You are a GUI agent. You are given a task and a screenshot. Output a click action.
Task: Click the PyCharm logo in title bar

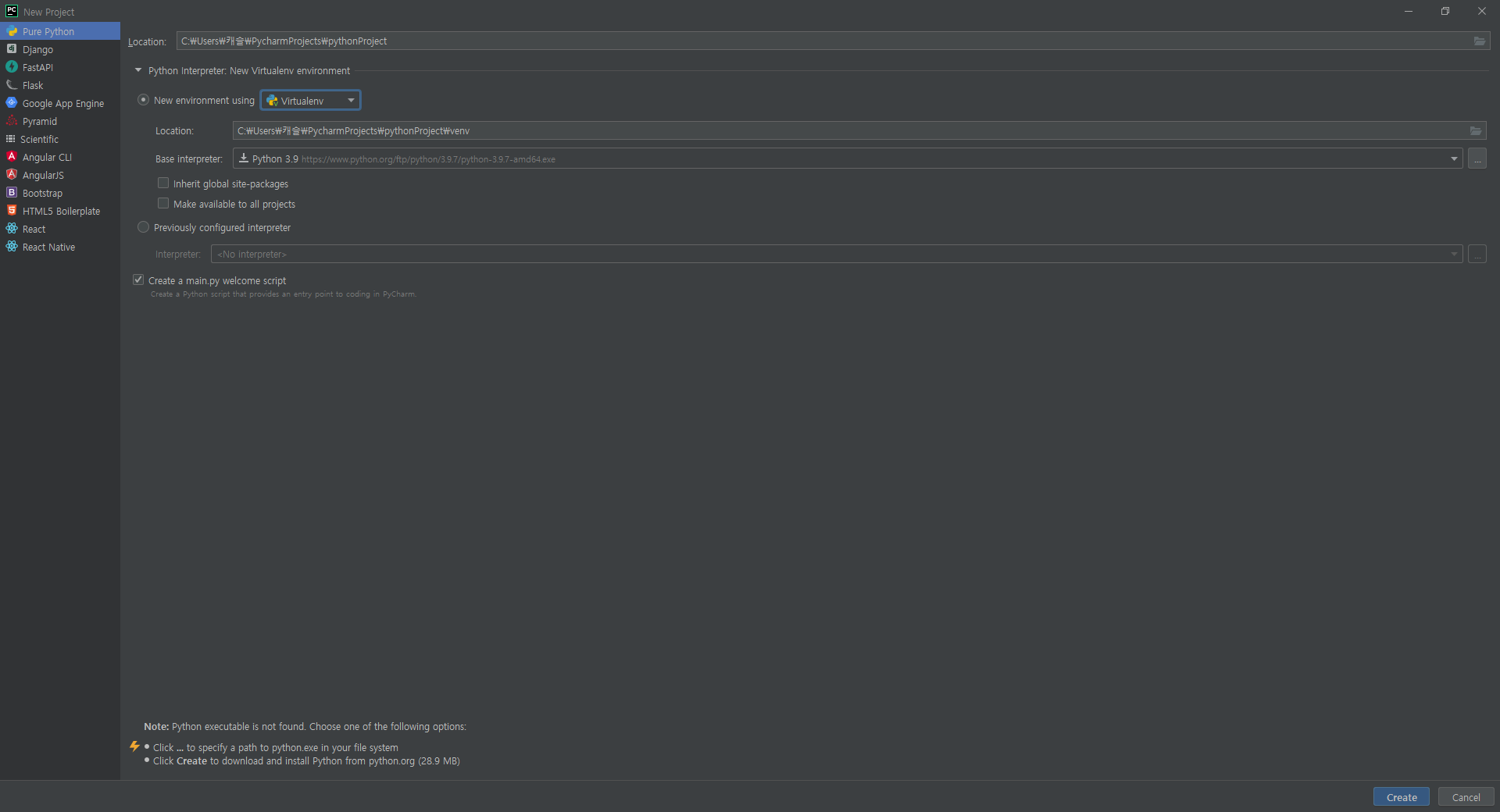point(12,11)
